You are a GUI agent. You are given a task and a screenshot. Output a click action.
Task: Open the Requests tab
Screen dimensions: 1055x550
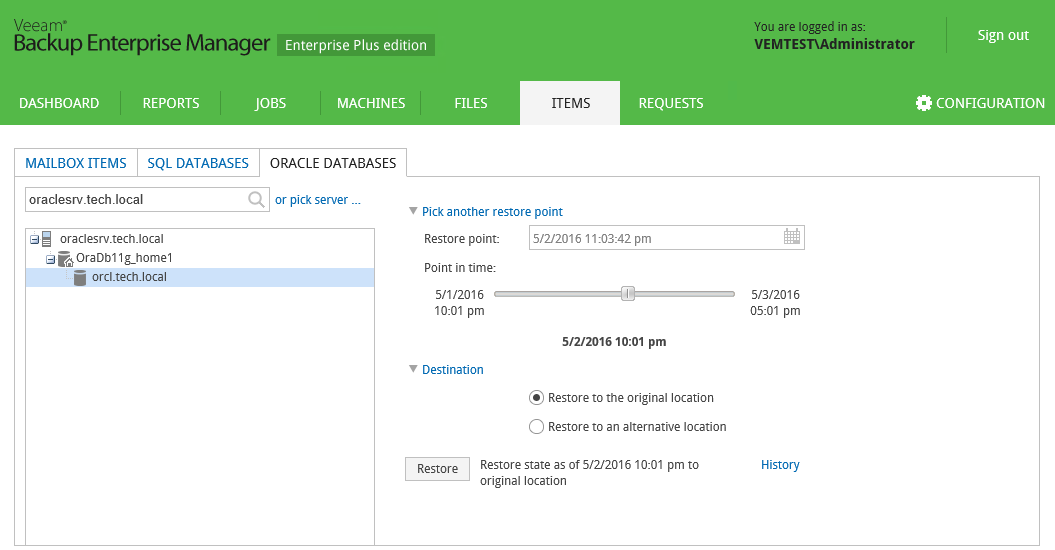671,103
